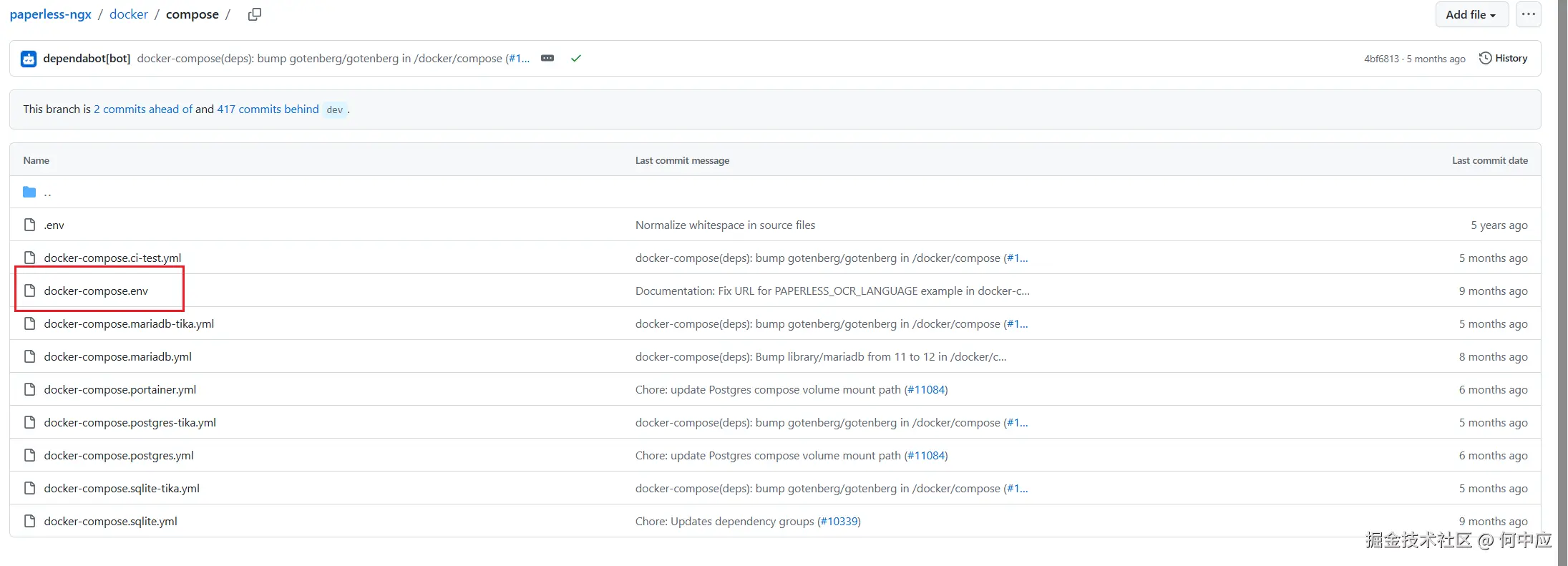This screenshot has width=1568, height=566.
Task: Click the dev branch label
Action: (x=334, y=109)
